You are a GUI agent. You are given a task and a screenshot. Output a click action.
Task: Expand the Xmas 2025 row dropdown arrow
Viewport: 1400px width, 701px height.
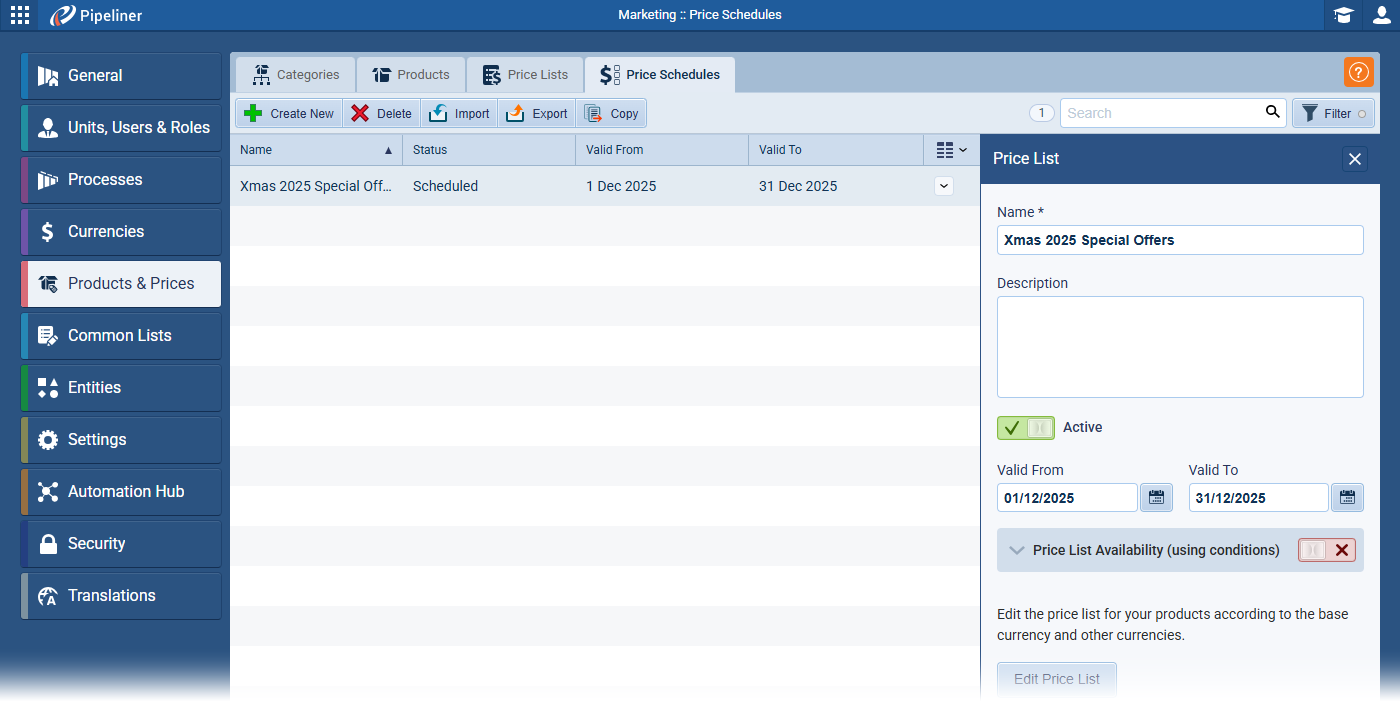point(943,186)
